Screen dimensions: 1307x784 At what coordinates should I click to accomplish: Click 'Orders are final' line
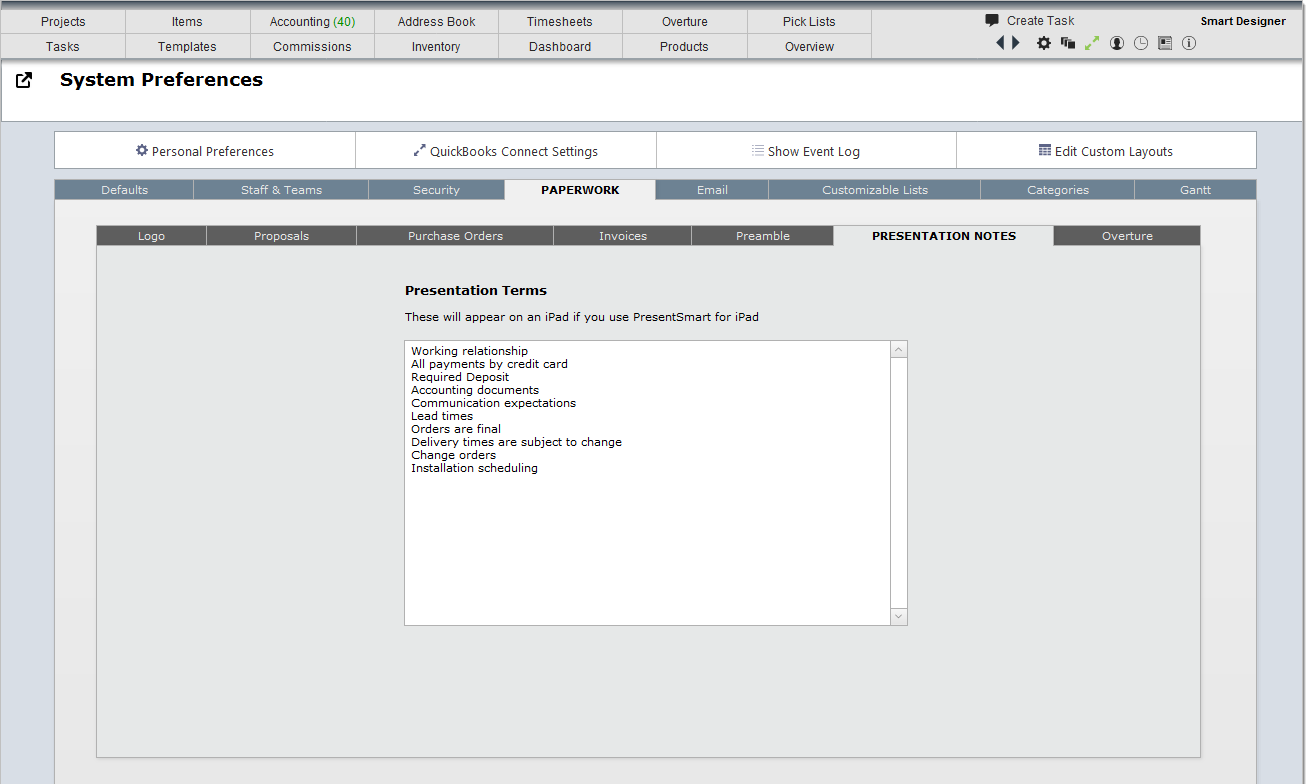(456, 429)
